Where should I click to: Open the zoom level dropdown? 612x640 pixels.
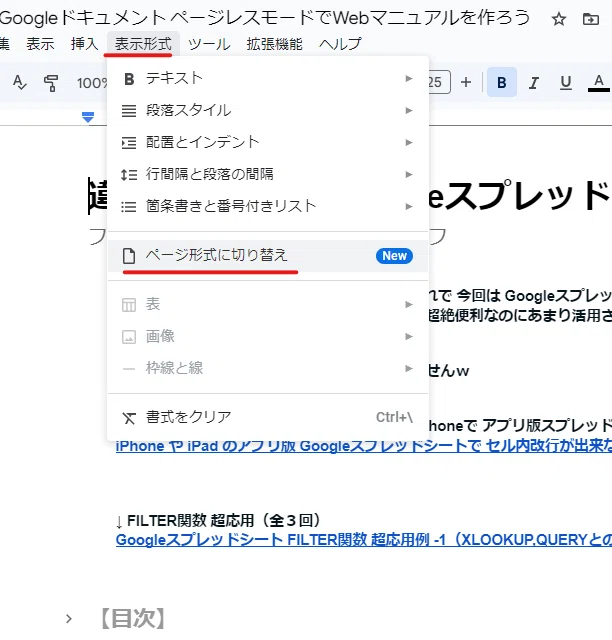pyautogui.click(x=92, y=83)
